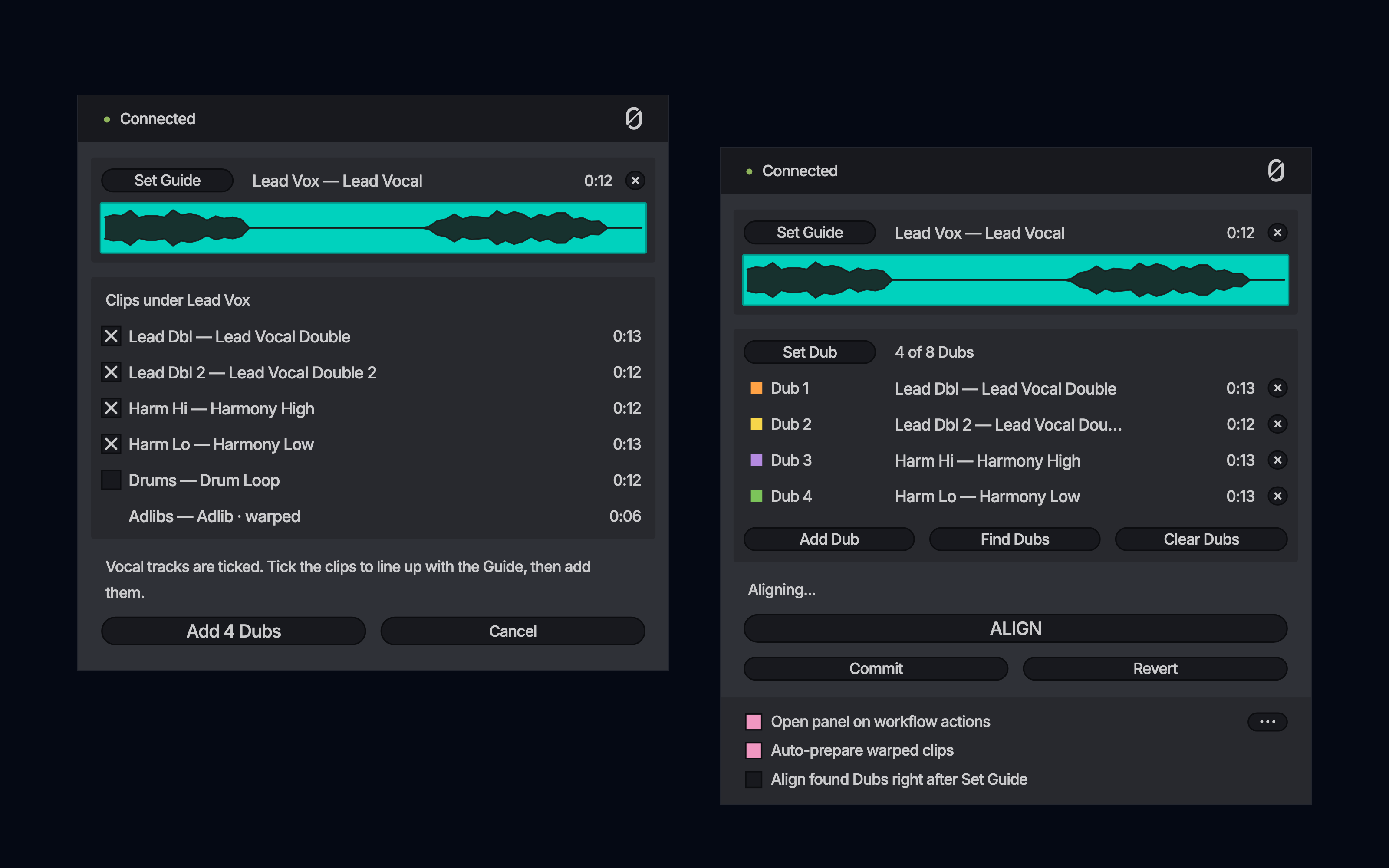Click the Set Dub button

point(809,352)
